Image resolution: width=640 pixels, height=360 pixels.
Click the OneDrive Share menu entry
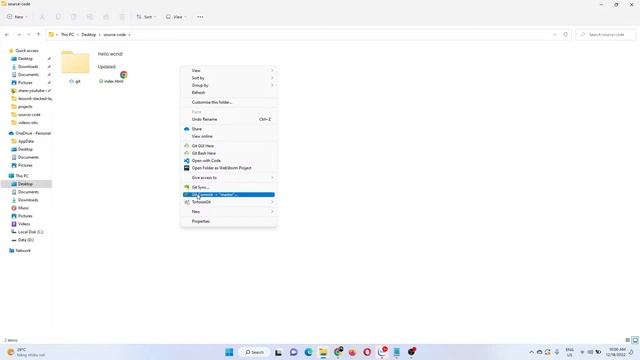(x=229, y=129)
